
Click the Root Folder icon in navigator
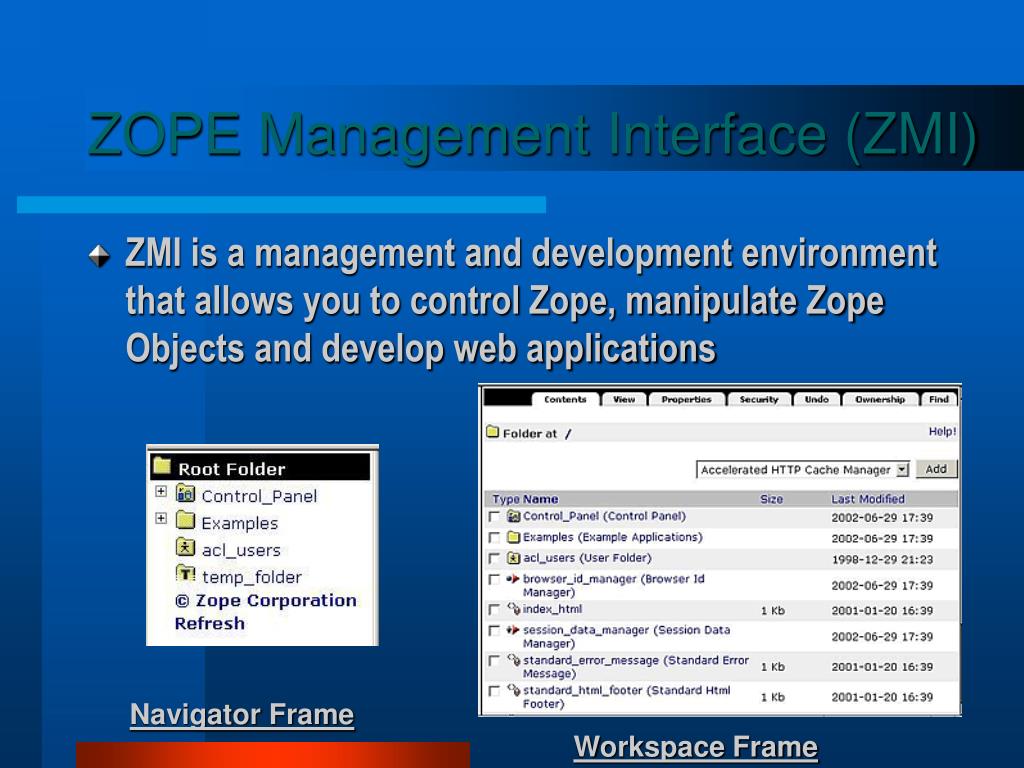161,466
